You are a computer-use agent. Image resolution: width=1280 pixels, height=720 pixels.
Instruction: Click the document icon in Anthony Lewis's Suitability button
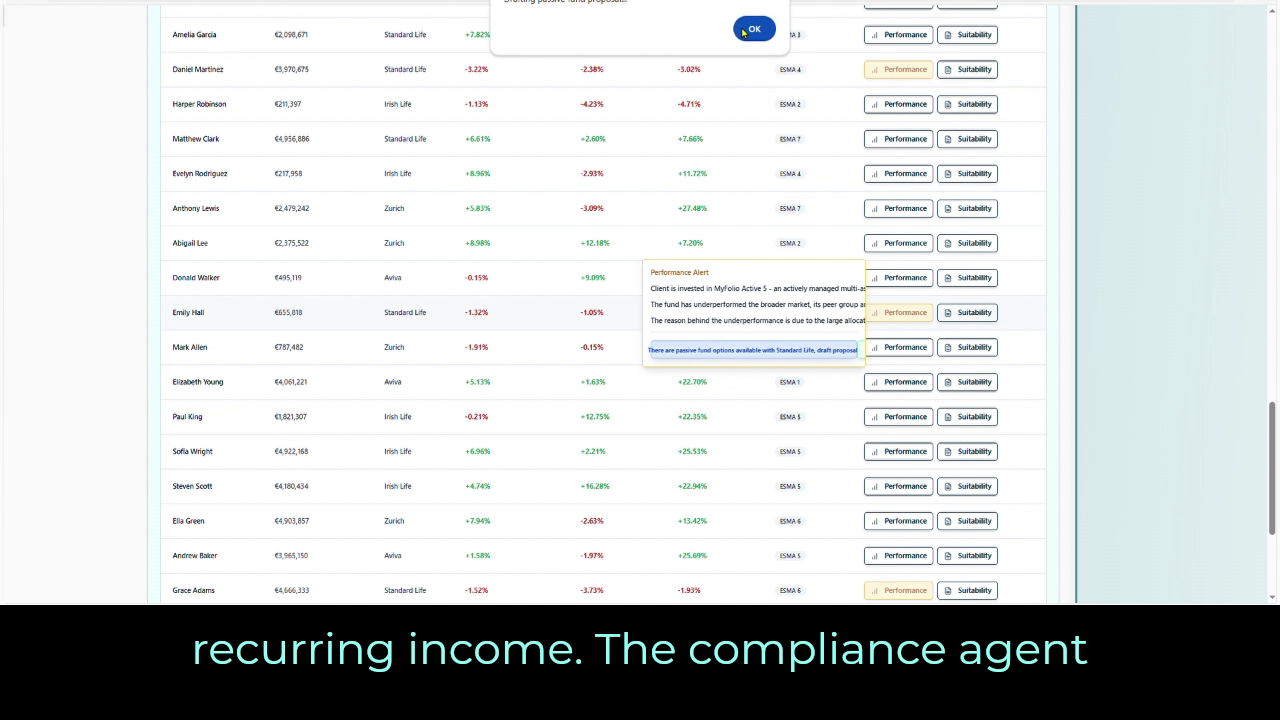[948, 209]
